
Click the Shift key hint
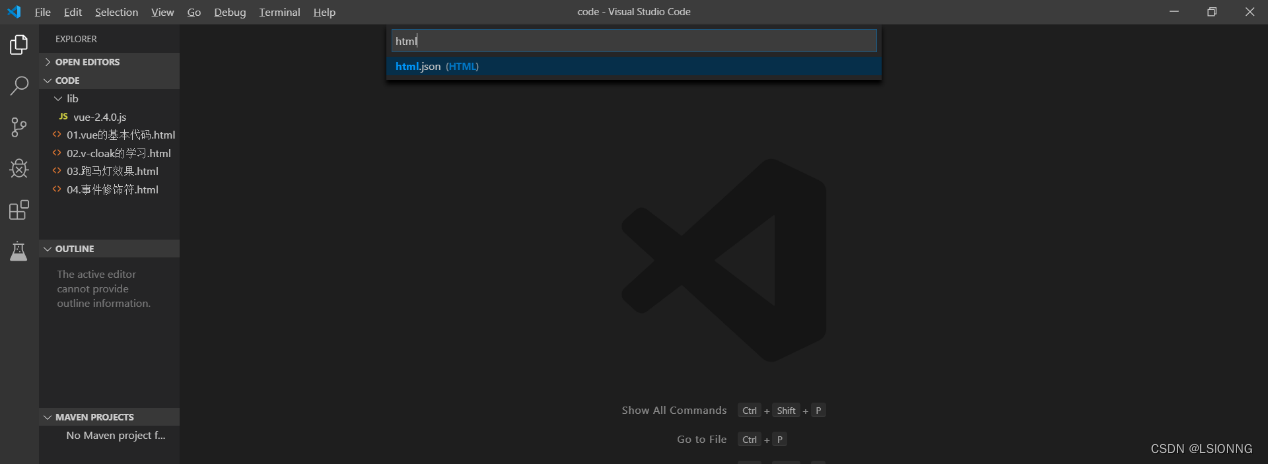pos(786,411)
